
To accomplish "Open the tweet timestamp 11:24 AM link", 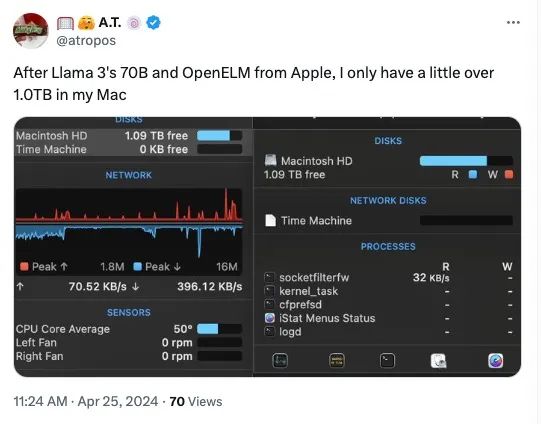I will click(x=40, y=401).
